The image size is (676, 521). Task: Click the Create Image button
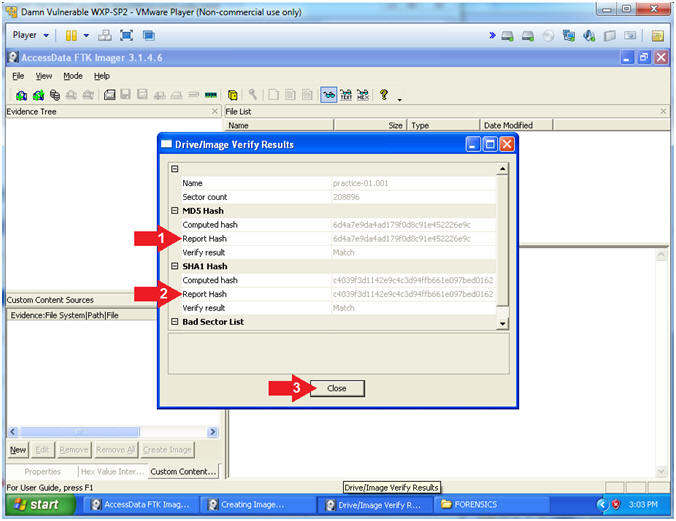pos(167,450)
